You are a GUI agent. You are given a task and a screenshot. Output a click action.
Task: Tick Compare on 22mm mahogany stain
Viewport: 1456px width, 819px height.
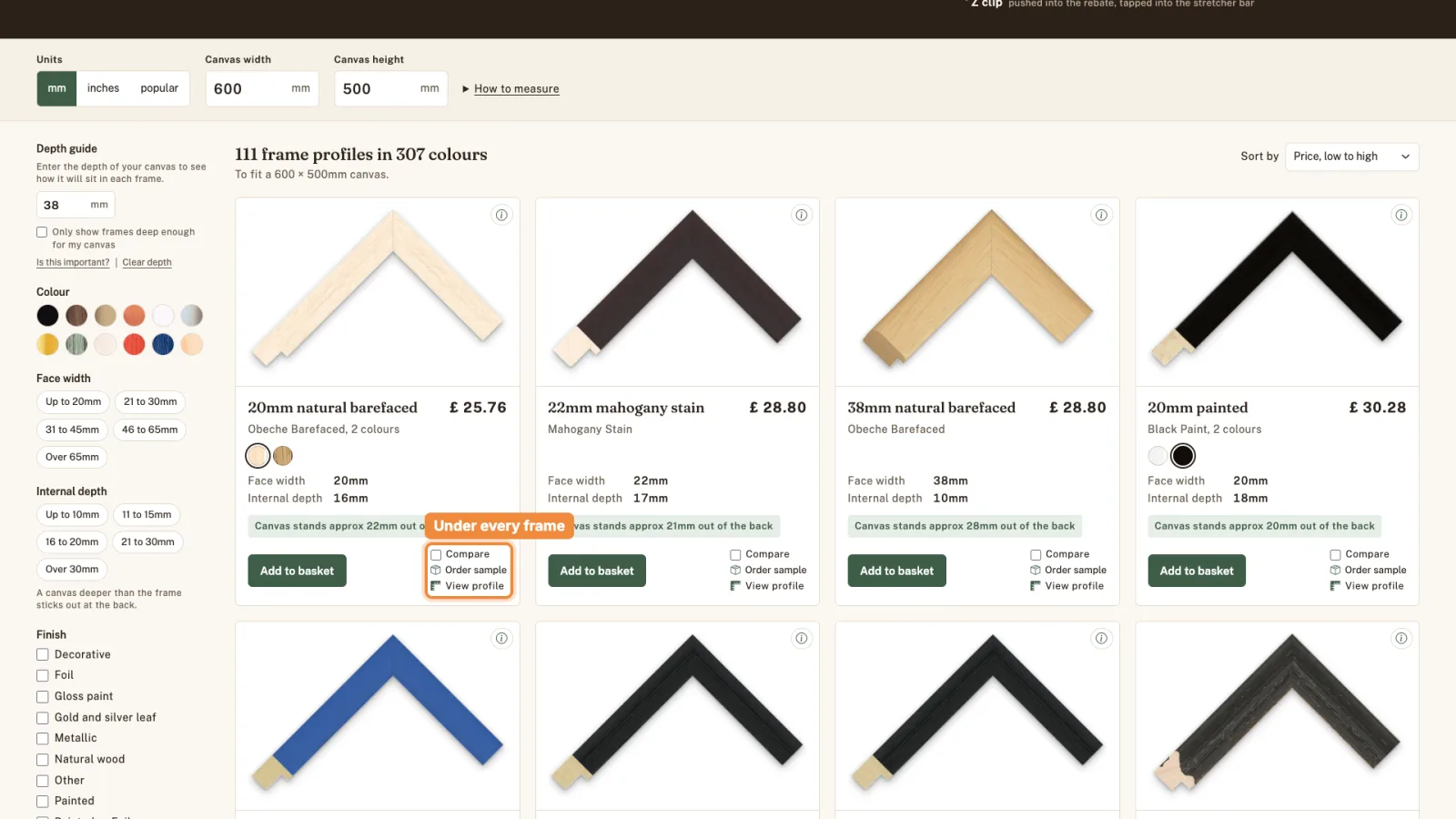point(735,554)
